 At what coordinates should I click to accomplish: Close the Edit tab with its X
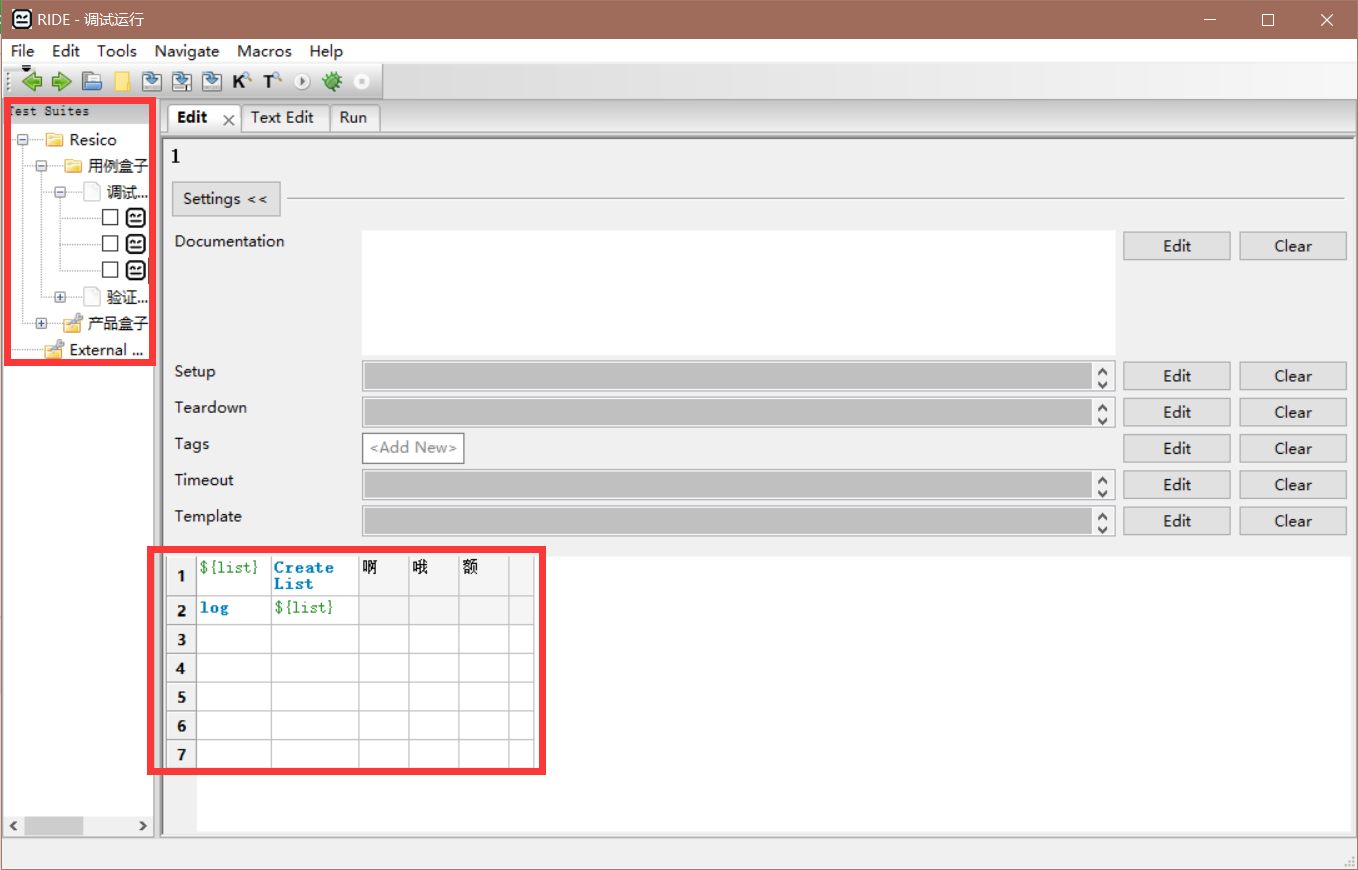(x=228, y=120)
